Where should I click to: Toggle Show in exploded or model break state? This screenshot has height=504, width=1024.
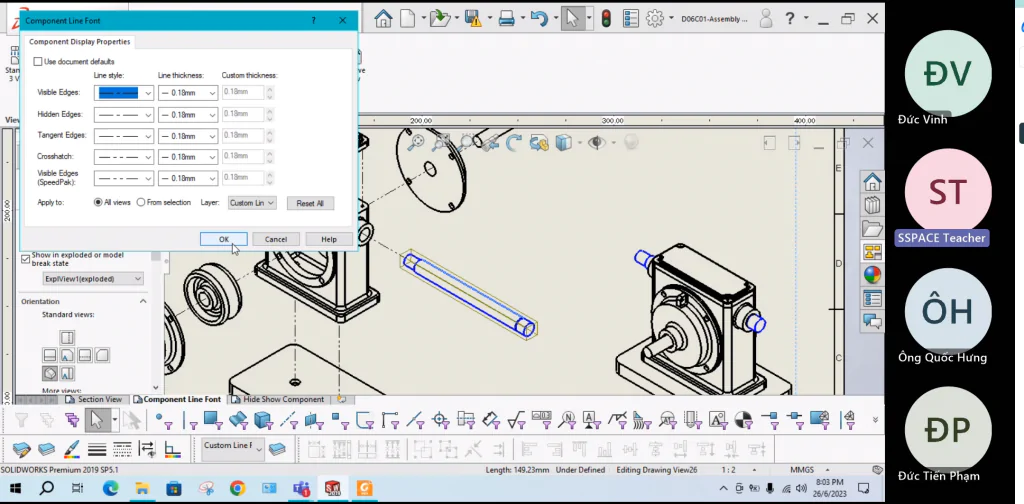click(x=25, y=259)
